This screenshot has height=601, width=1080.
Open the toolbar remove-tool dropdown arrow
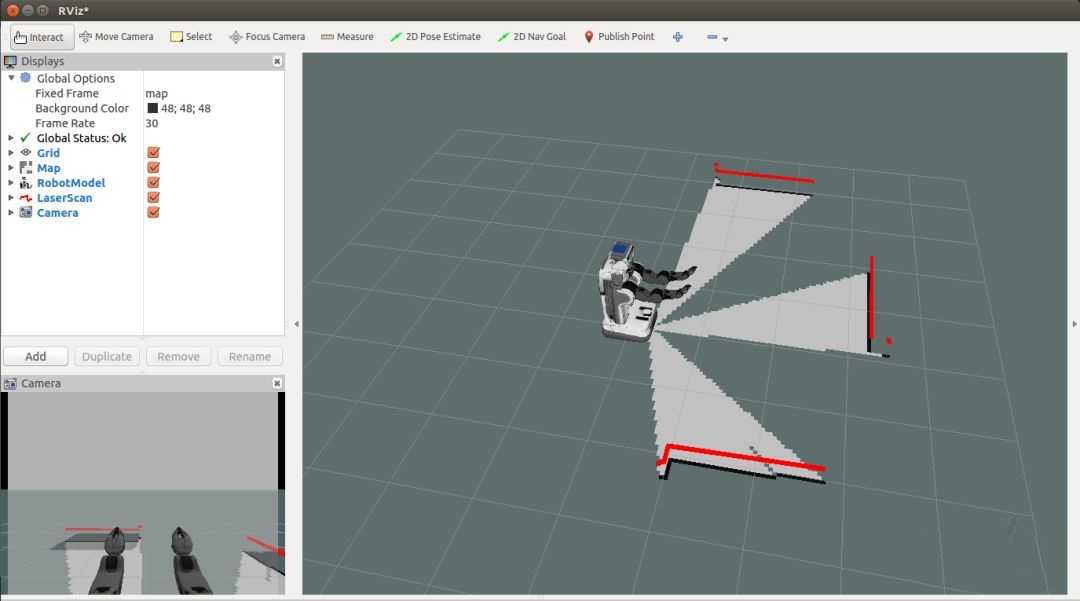[x=725, y=39]
